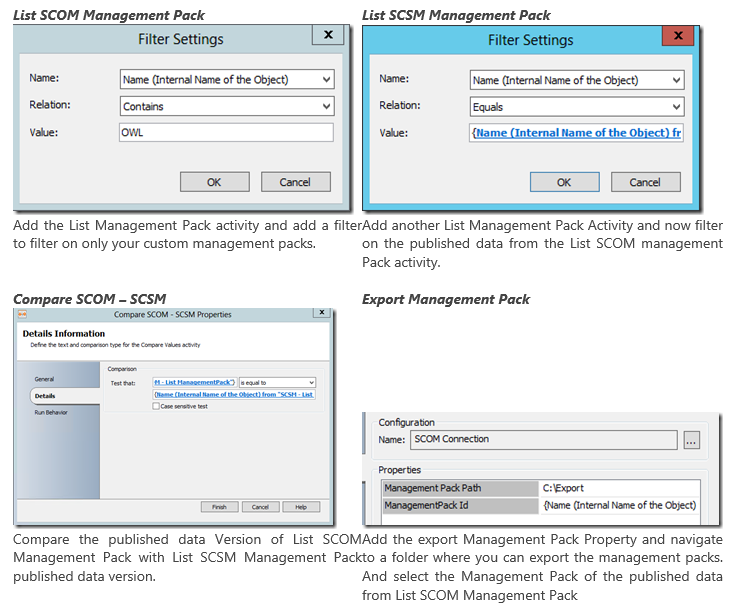Open Name dropdown in List SCSM filter dialog
Image resolution: width=744 pixels, height=610 pixels.
pos(577,80)
